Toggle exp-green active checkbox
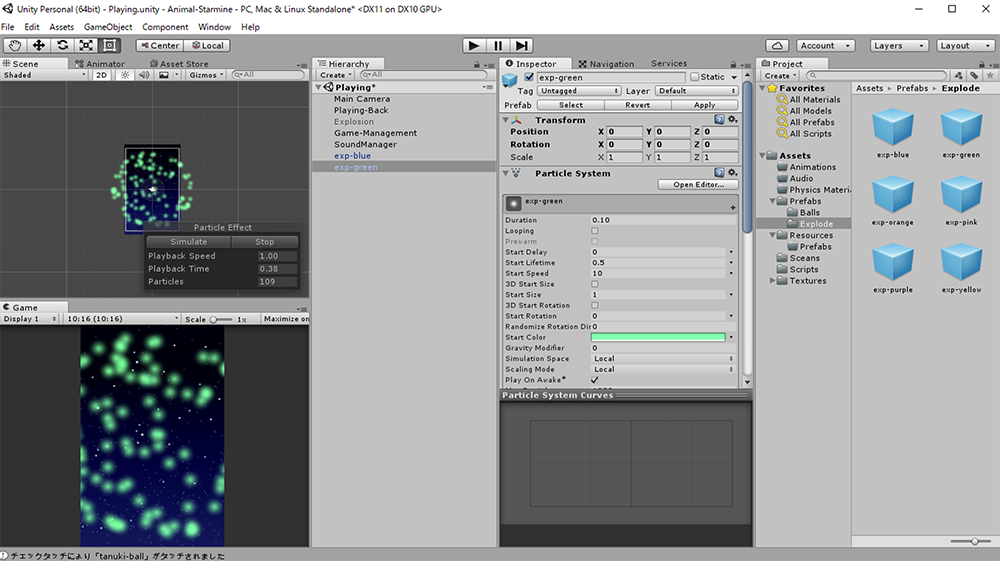This screenshot has width=1000, height=561. [529, 77]
